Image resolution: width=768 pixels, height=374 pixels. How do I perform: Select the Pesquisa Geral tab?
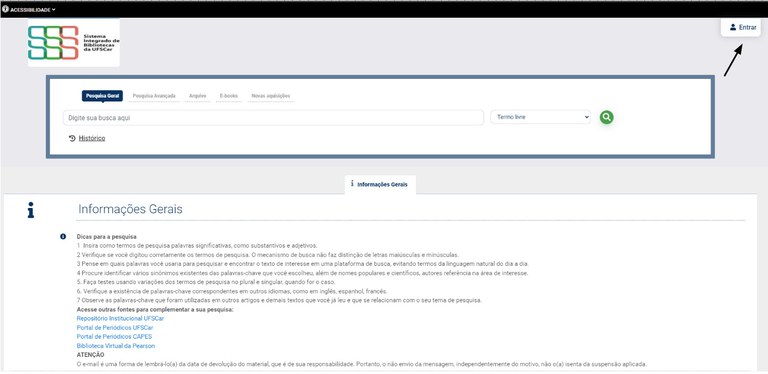tap(102, 96)
